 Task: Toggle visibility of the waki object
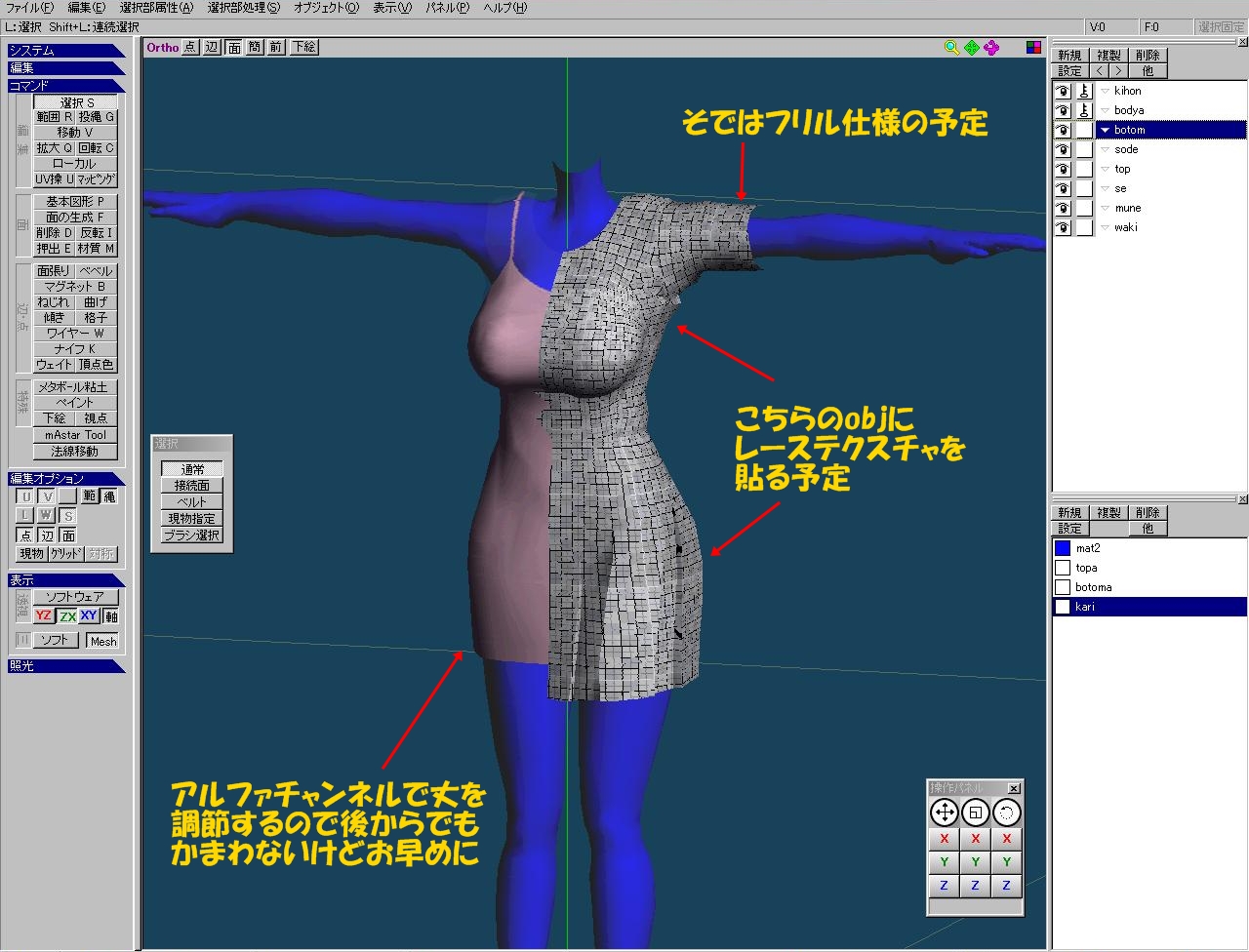coord(1063,227)
